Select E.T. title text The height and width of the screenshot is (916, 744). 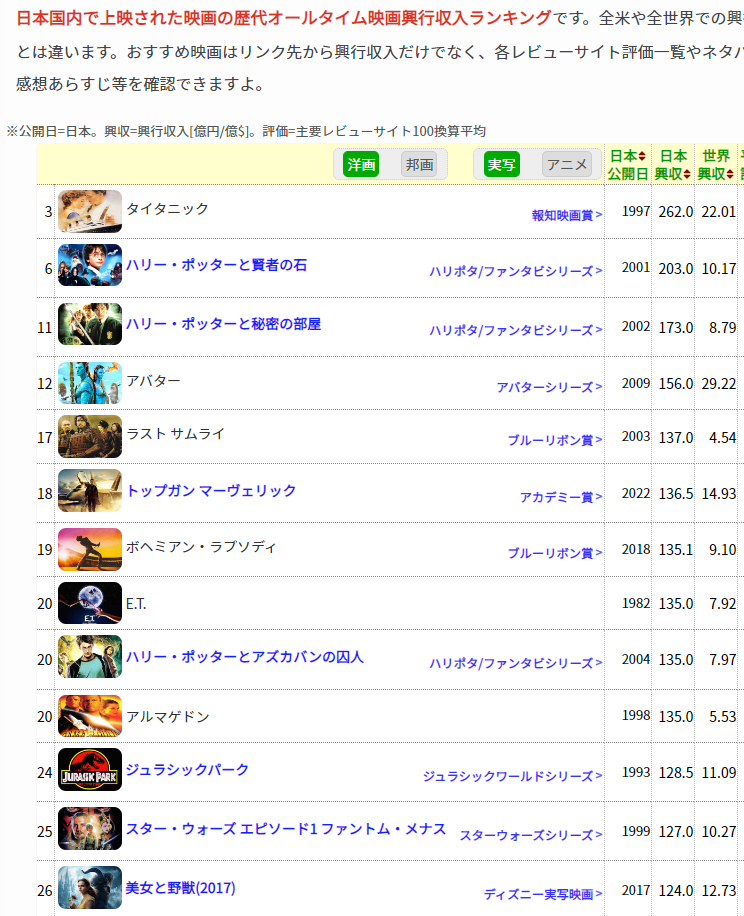click(136, 603)
